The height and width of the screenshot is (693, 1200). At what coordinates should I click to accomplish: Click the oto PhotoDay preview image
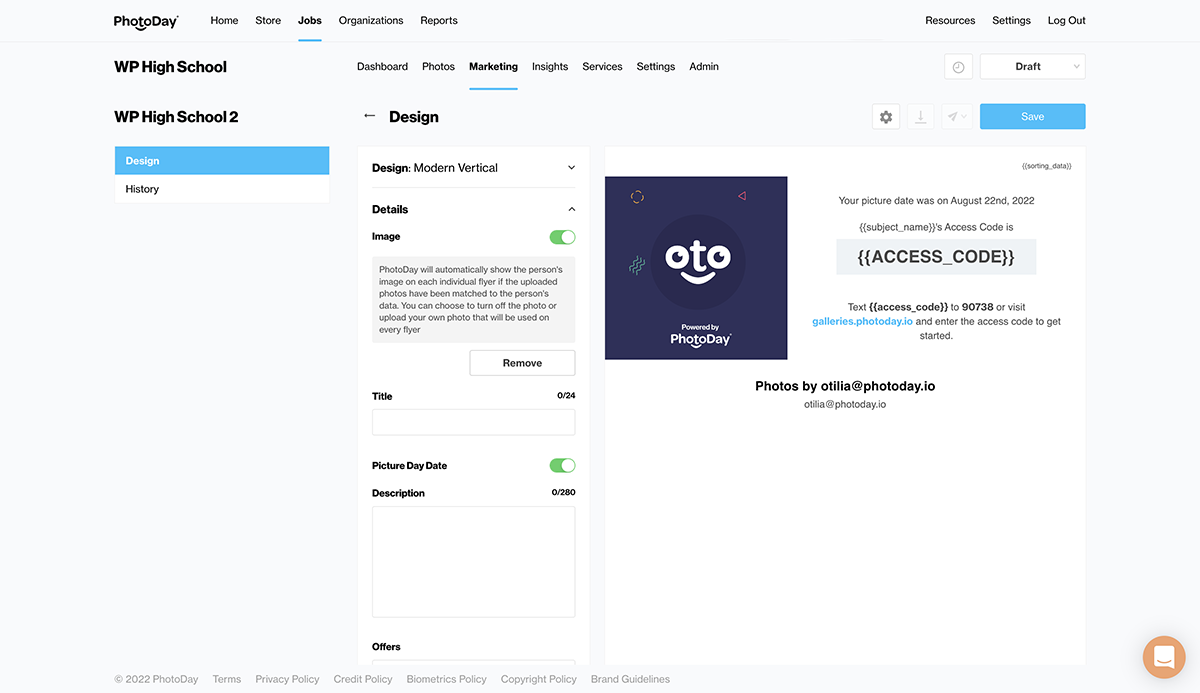[696, 268]
